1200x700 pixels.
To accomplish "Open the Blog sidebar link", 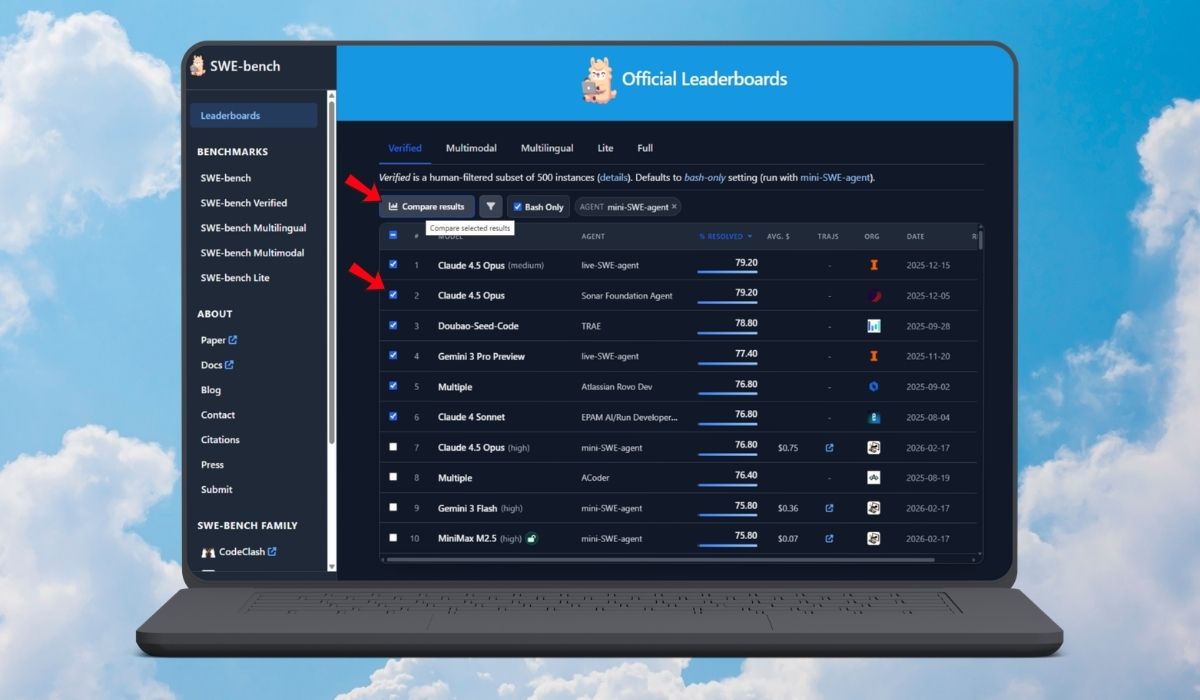I will click(x=211, y=390).
